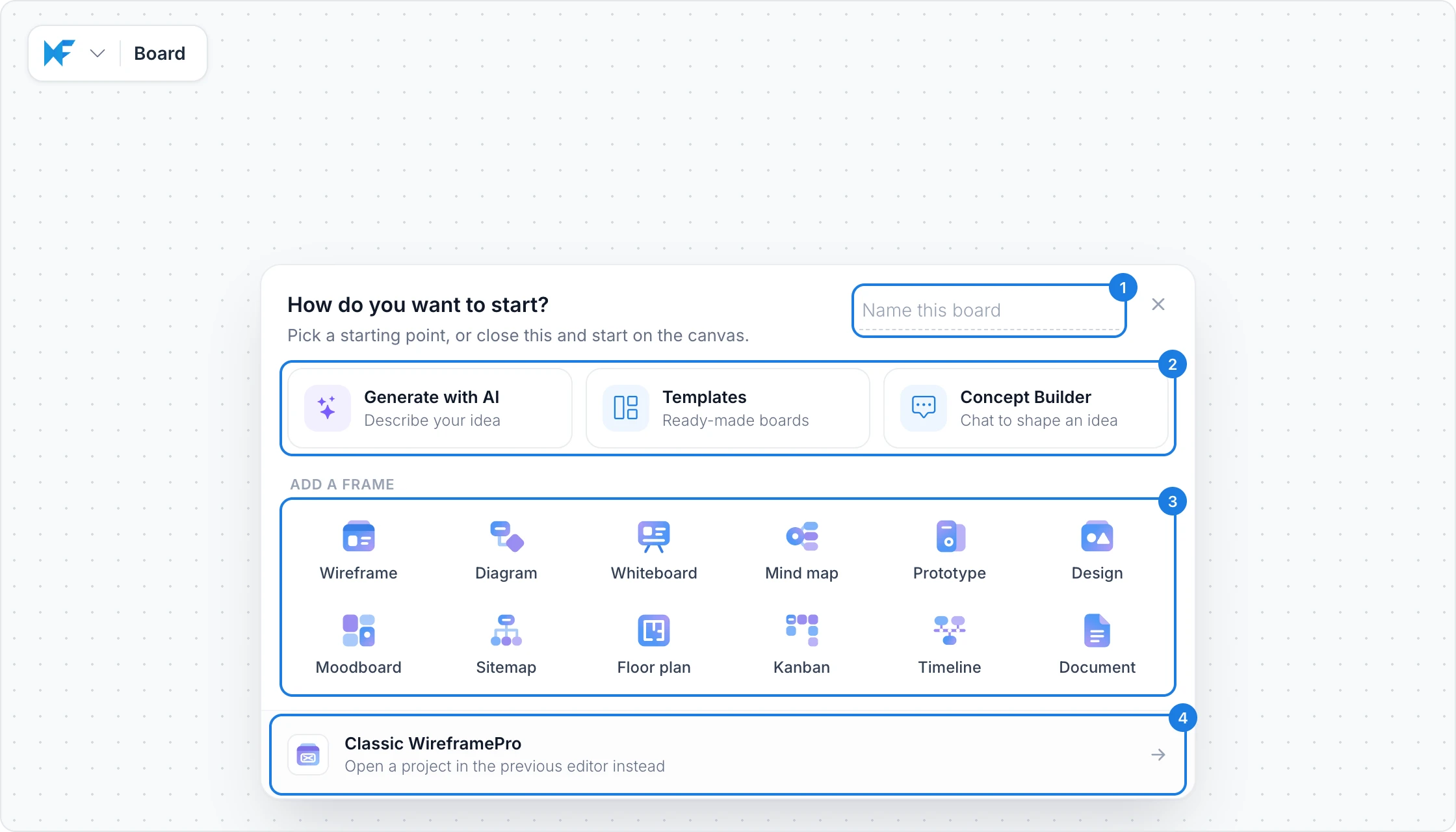
Task: Select the Document frame icon
Action: [1097, 630]
